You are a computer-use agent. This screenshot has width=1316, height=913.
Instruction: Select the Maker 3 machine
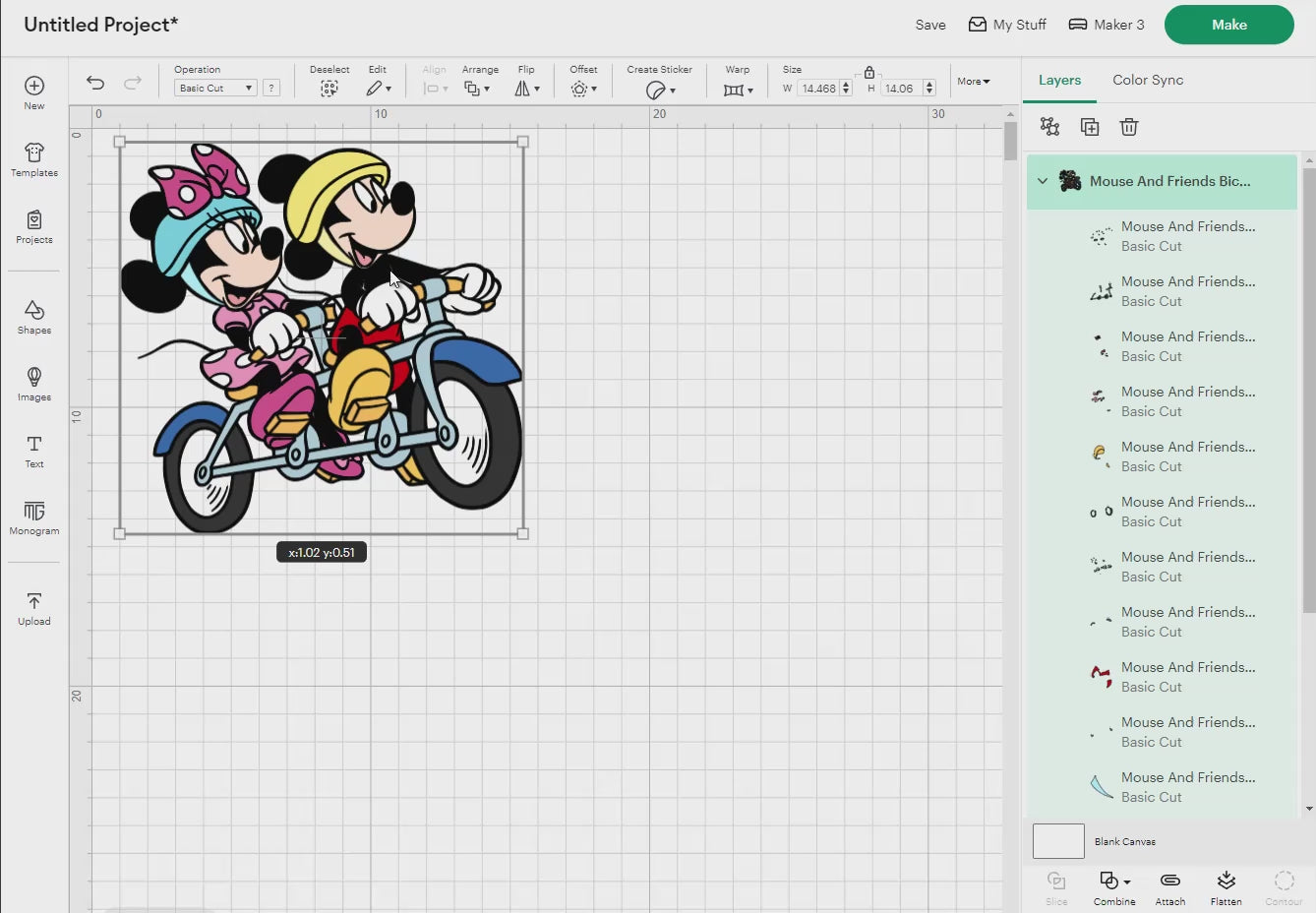coord(1107,25)
